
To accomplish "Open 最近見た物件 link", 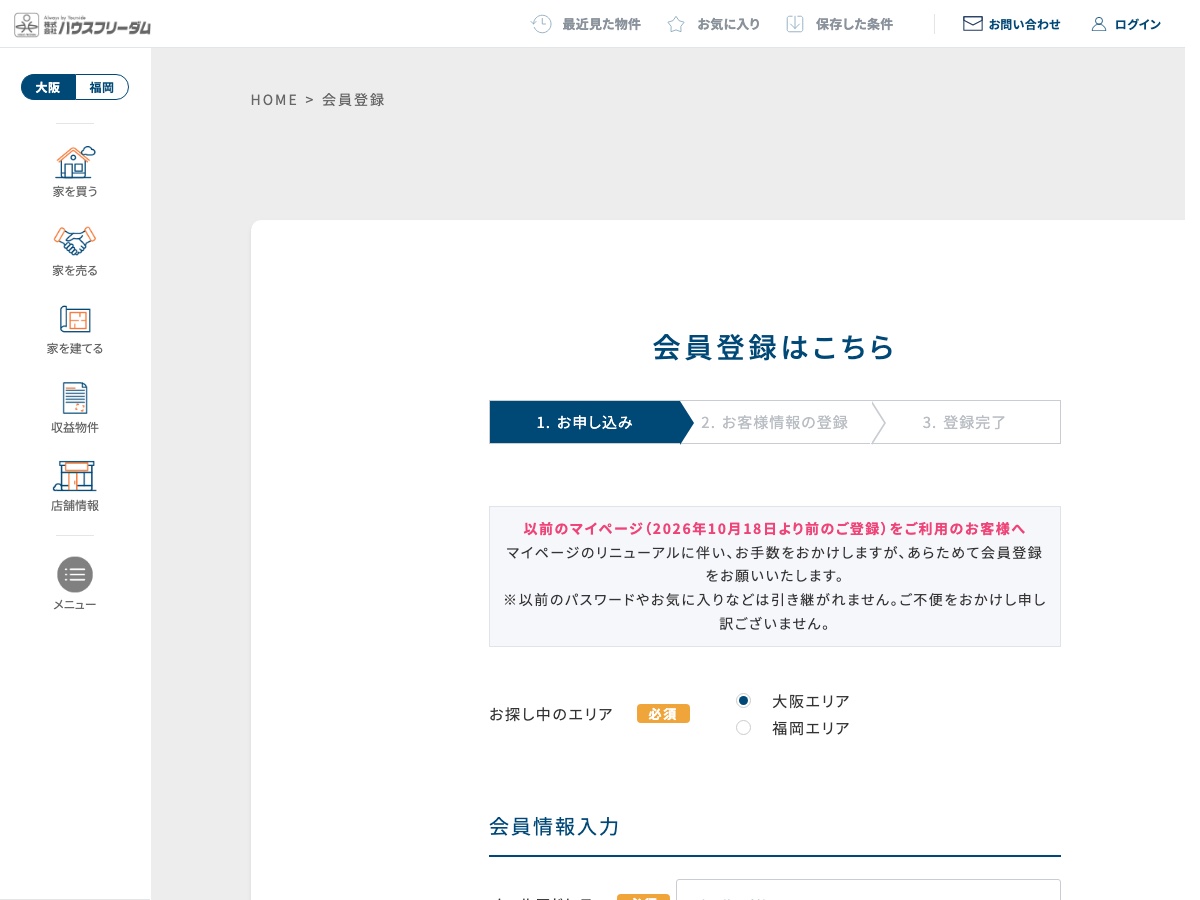I will tap(601, 24).
